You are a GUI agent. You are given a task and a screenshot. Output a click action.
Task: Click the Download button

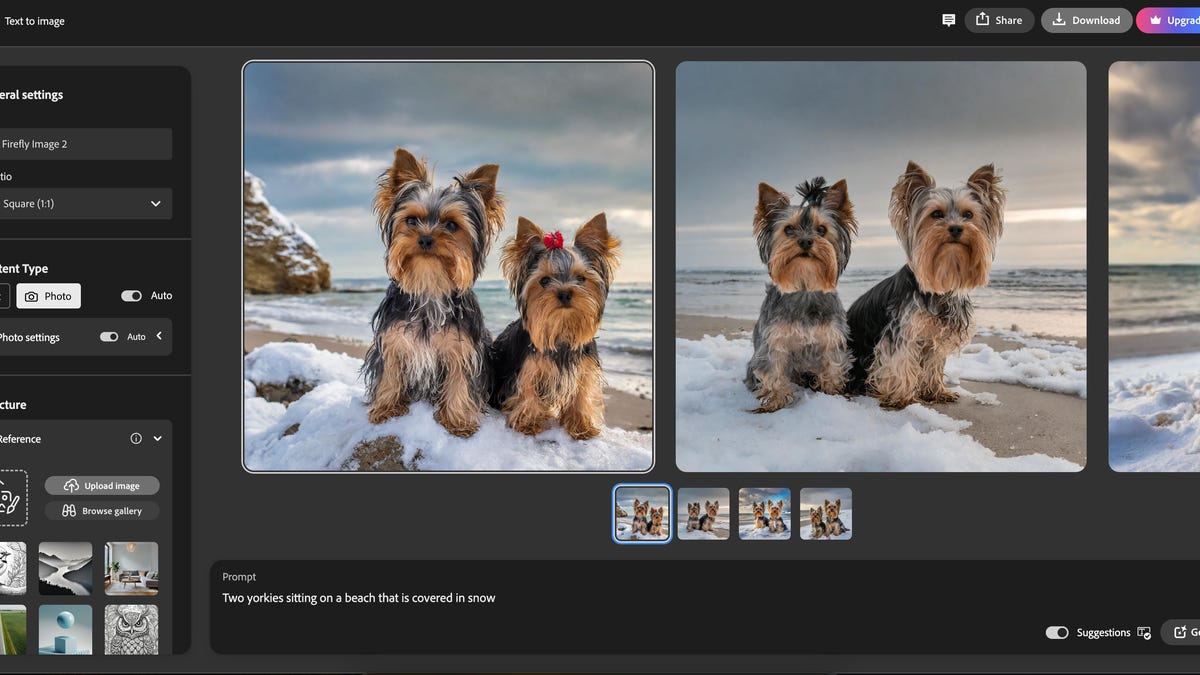1086,20
